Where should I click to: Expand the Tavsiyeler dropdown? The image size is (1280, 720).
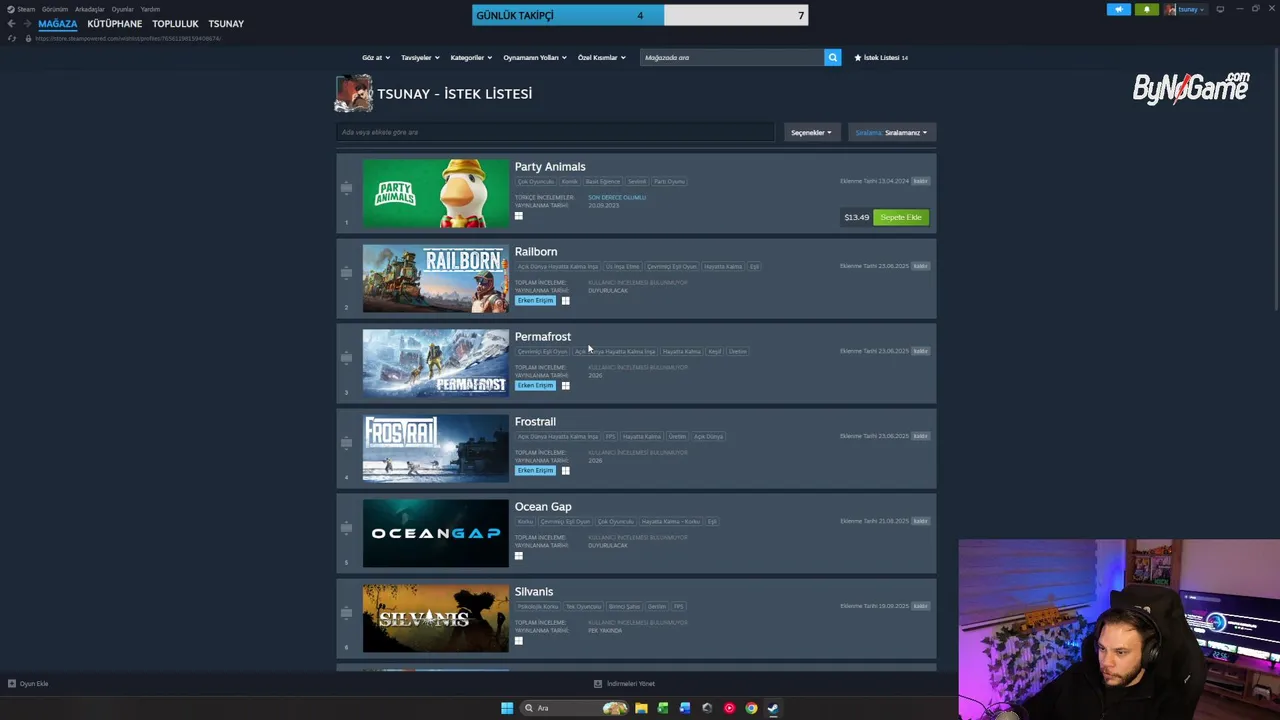(420, 58)
